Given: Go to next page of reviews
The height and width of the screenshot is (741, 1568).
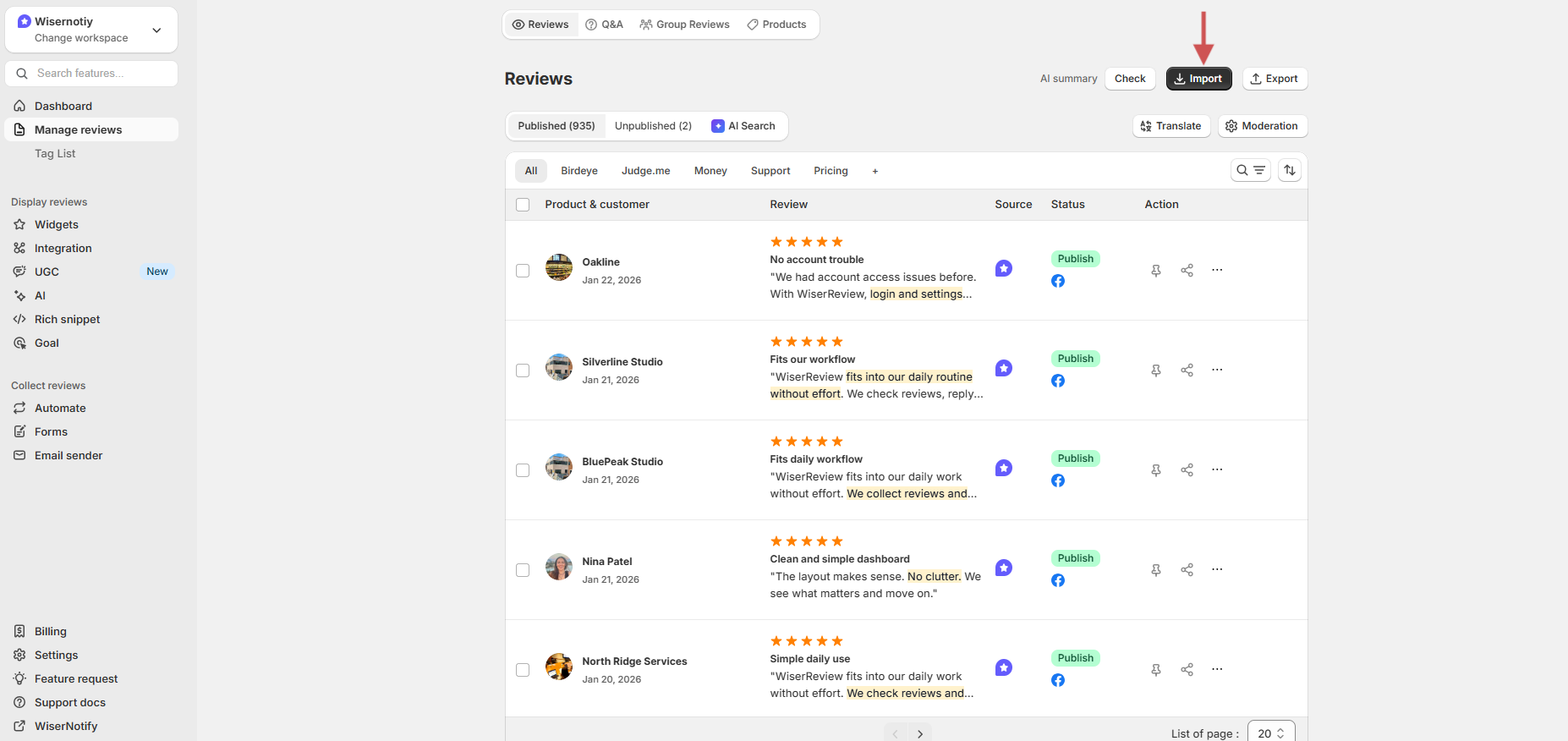Looking at the screenshot, I should [x=920, y=733].
